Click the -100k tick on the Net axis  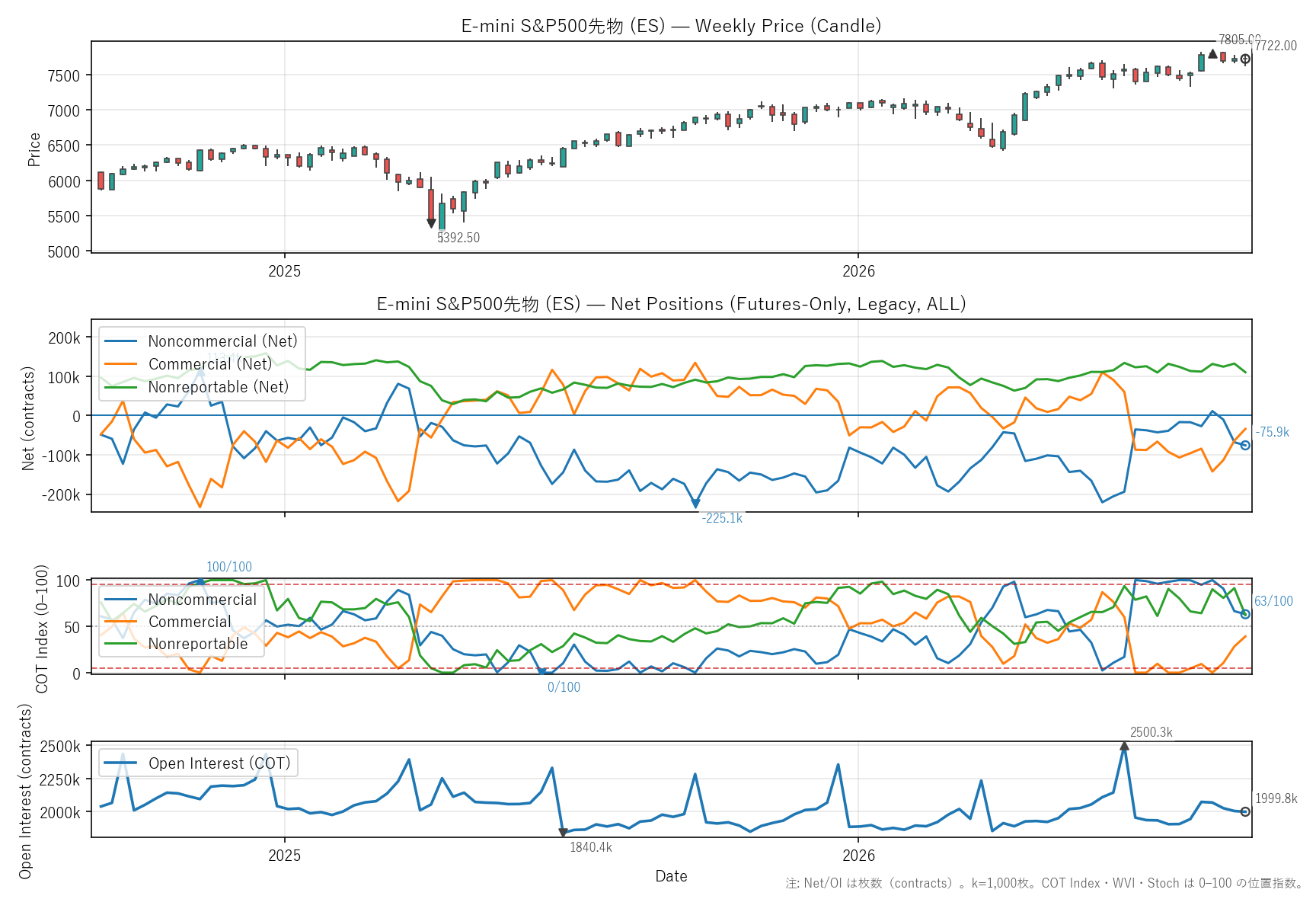point(60,456)
